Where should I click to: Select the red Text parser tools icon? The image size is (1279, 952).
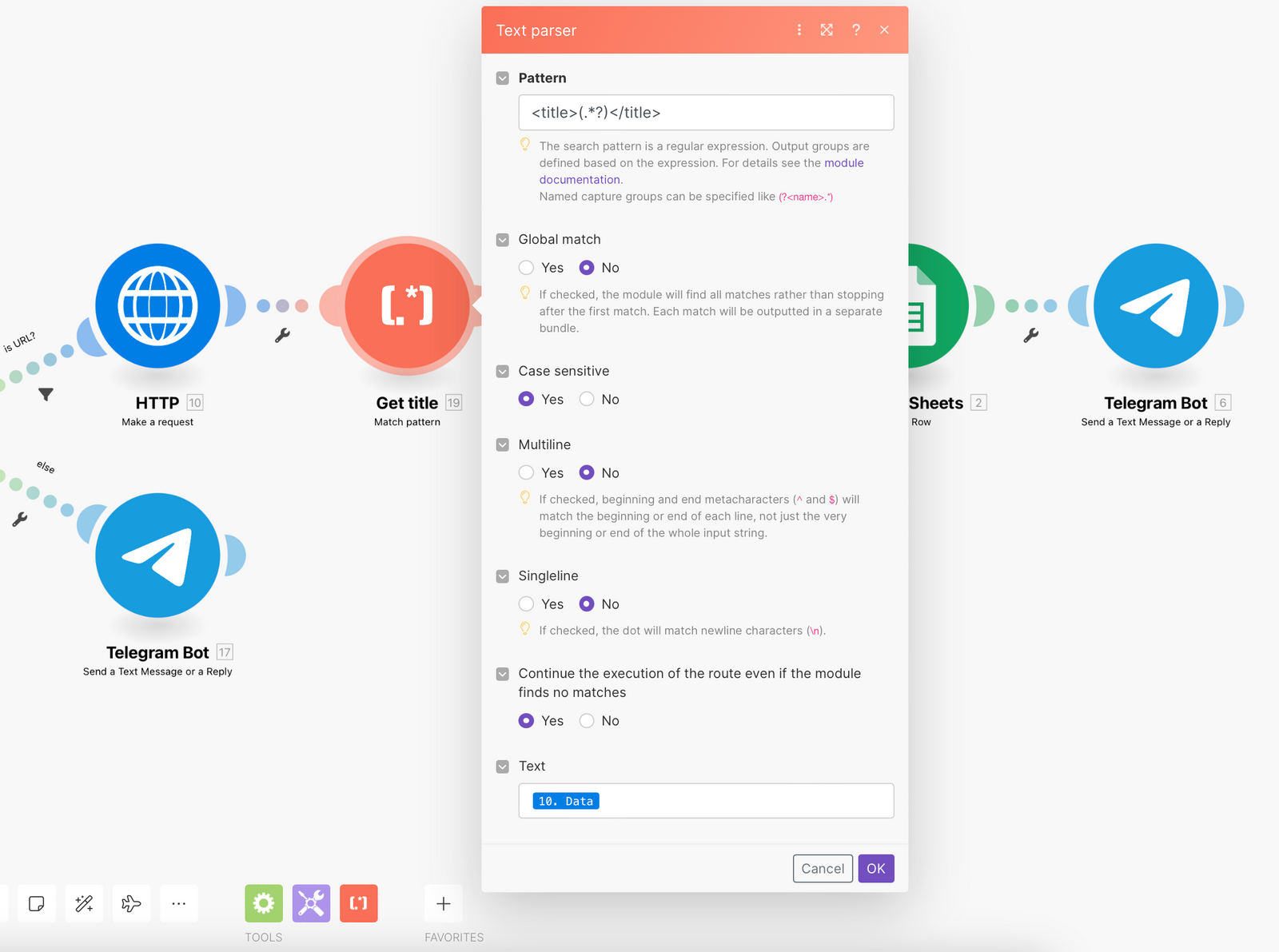[x=358, y=903]
